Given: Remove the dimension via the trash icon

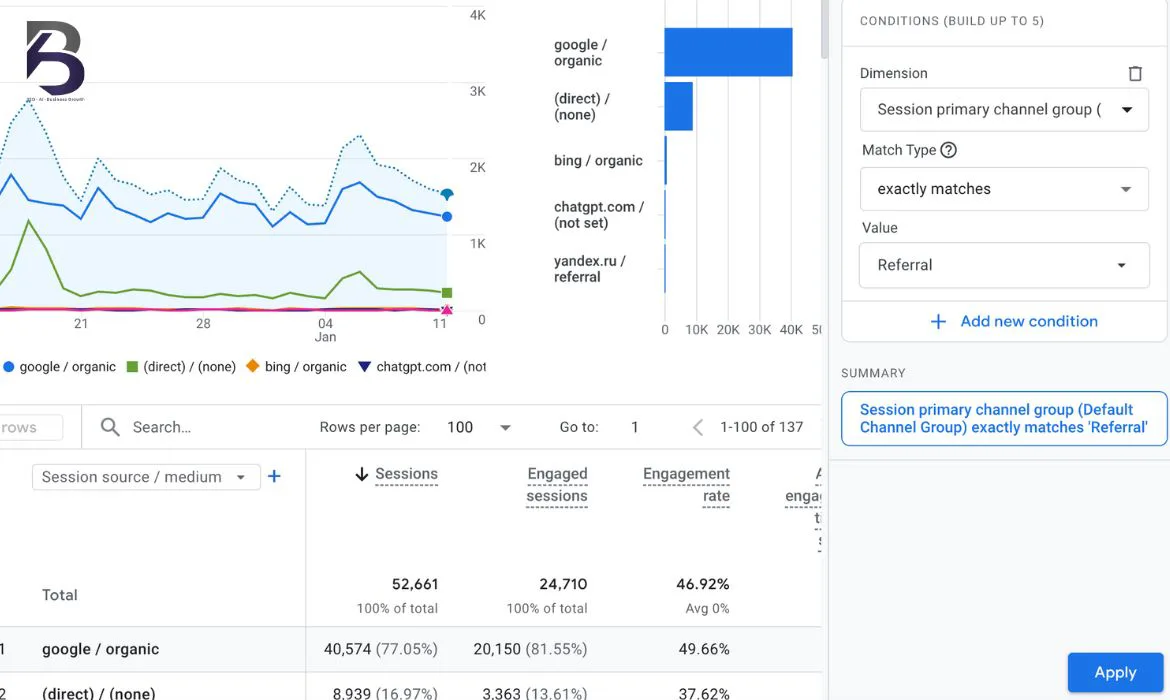Looking at the screenshot, I should (x=1135, y=72).
